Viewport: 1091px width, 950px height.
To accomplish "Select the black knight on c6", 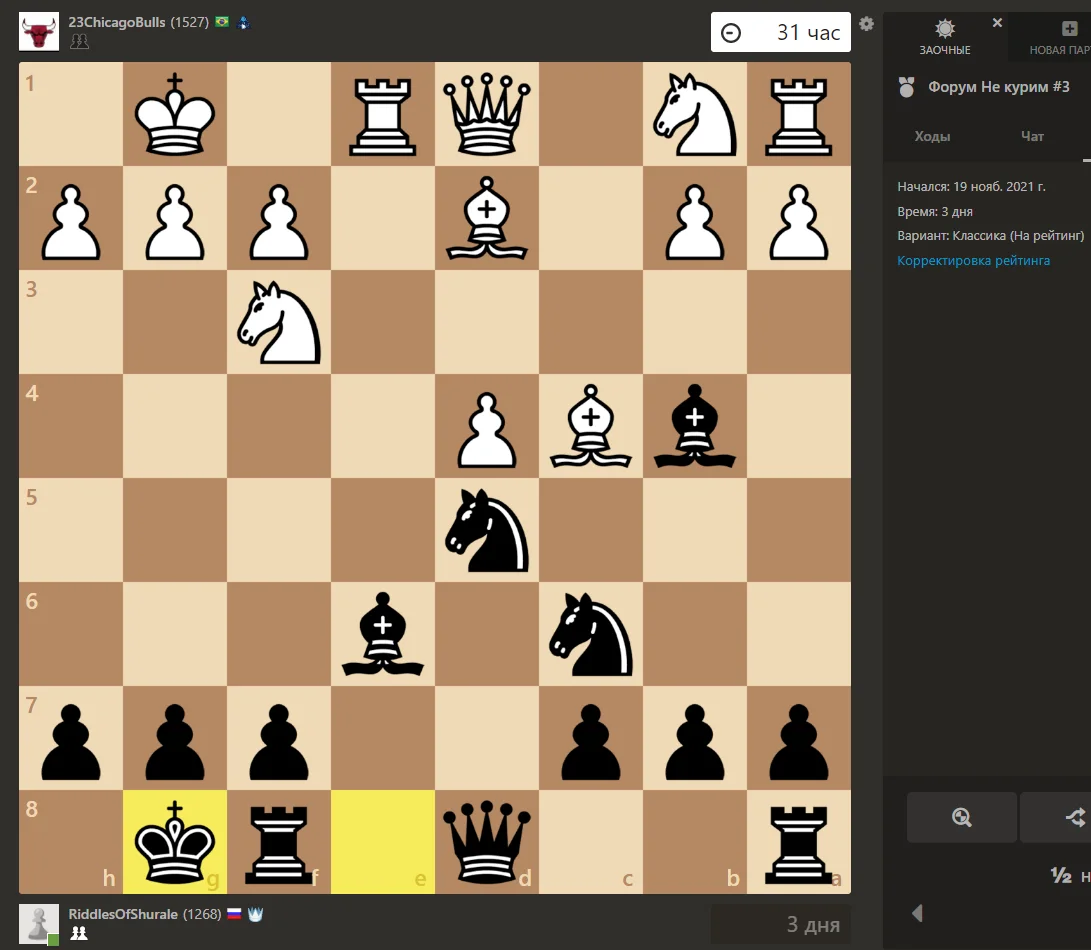I will pos(591,634).
